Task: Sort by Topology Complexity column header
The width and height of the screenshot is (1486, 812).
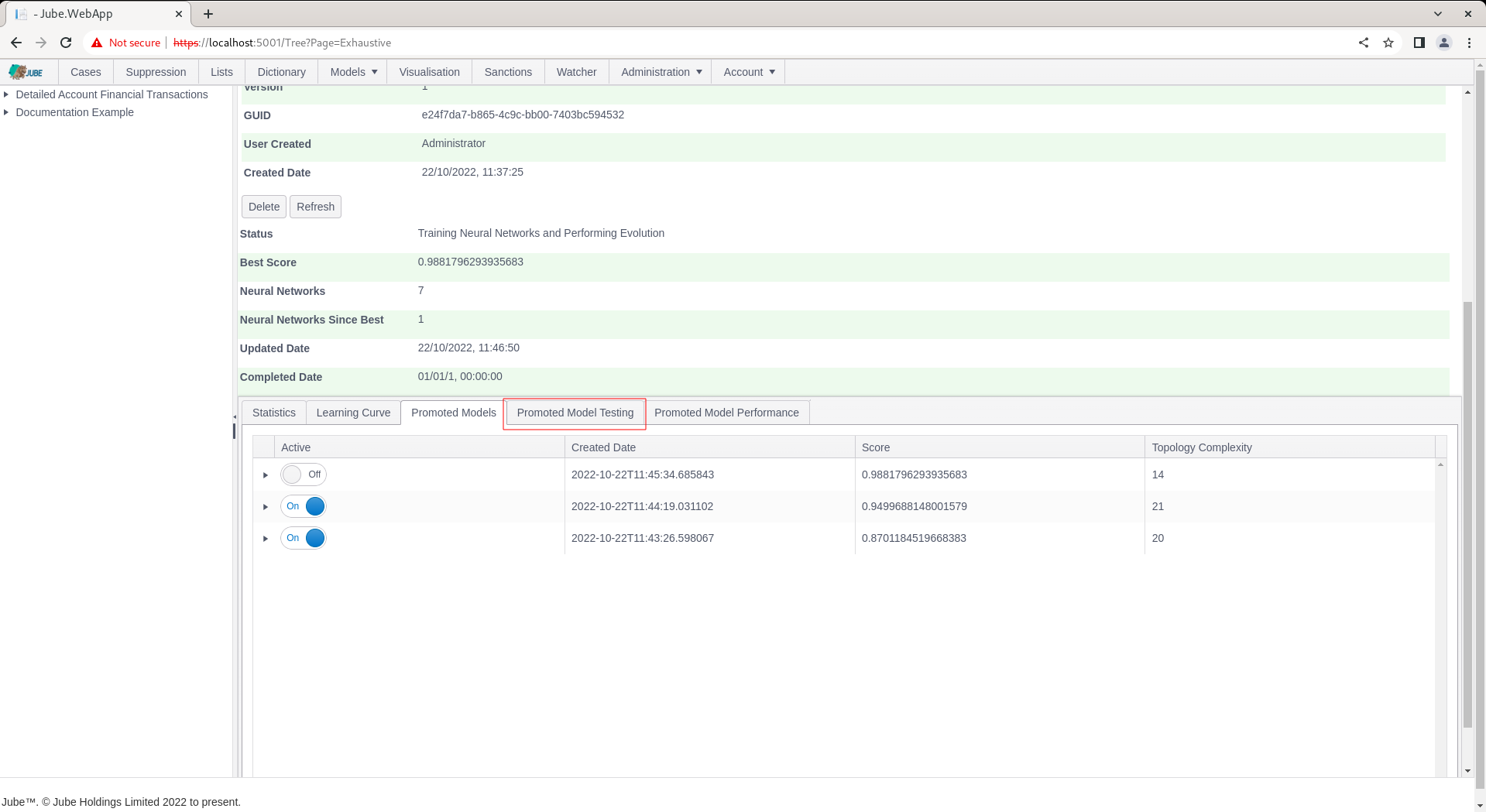Action: tap(1290, 447)
